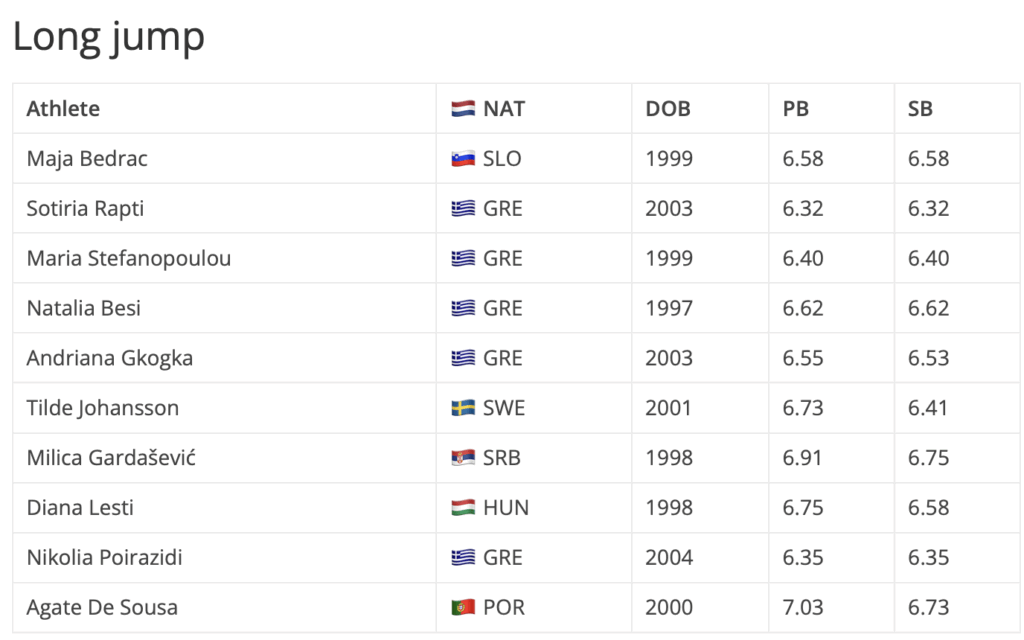Click the SB column header
Screen dimensions: 1024x640
[x=920, y=109]
